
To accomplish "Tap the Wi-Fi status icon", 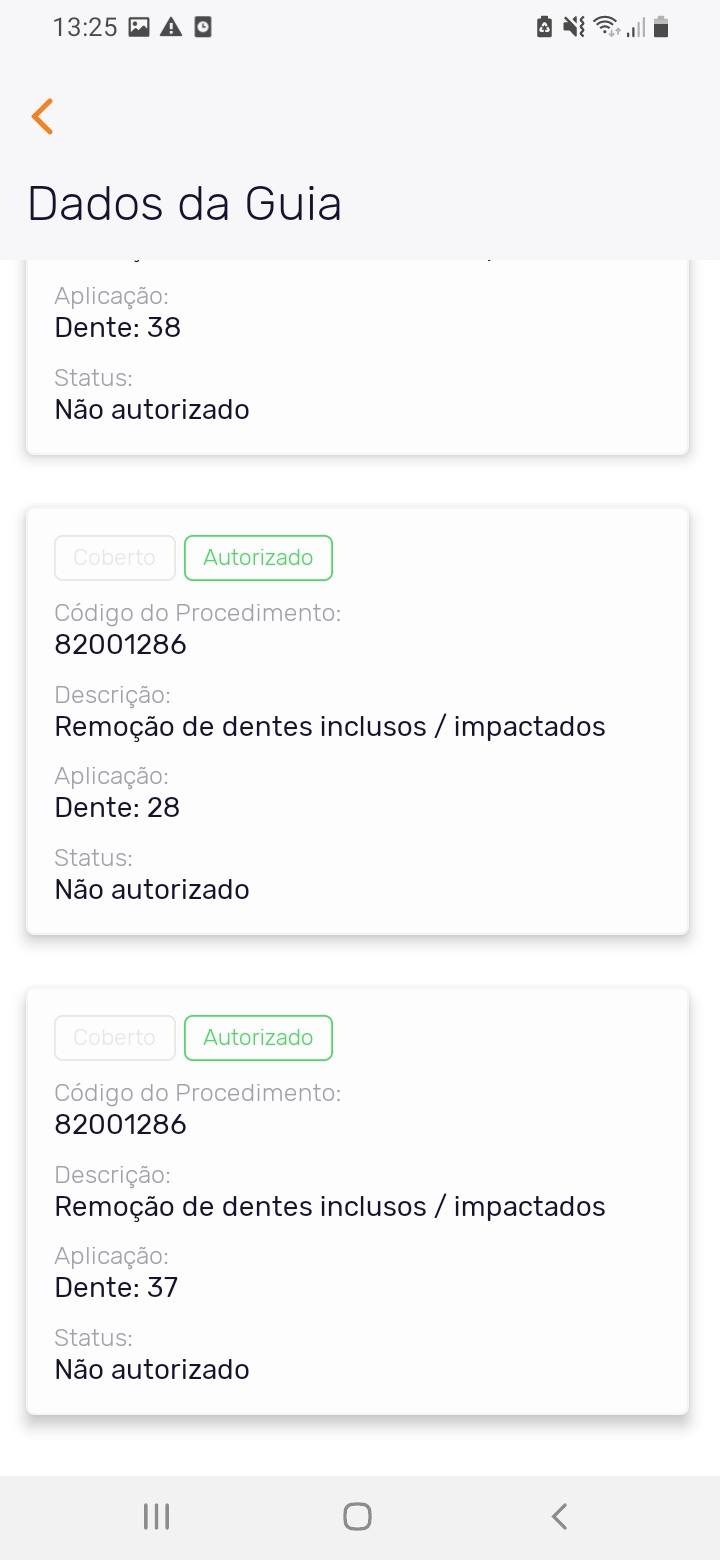I will [606, 28].
